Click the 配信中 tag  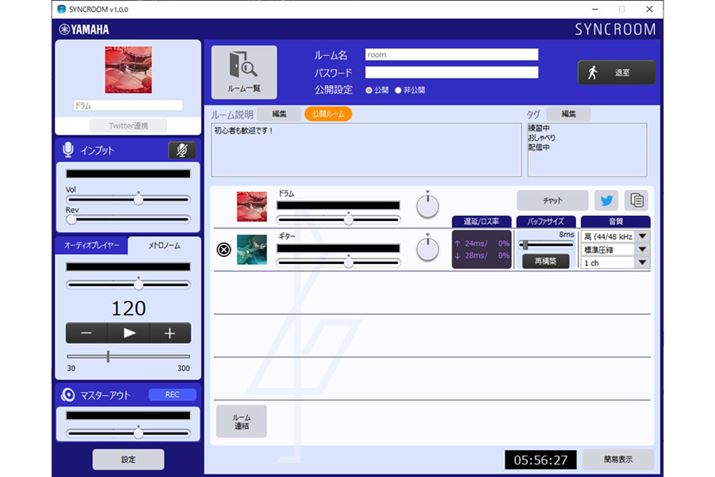pyautogui.click(x=539, y=147)
